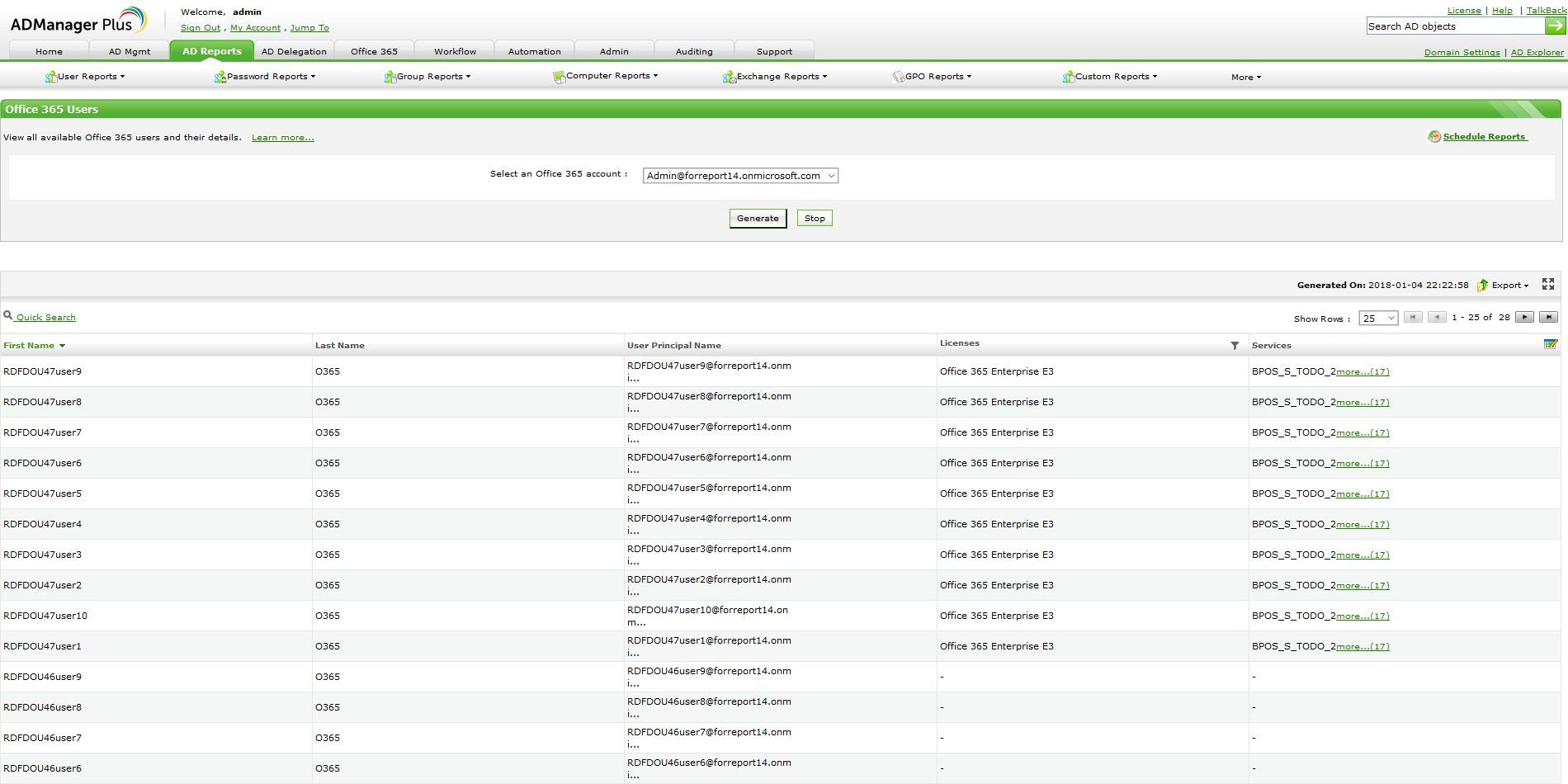Open Quick Search
This screenshot has width=1568, height=784.
point(40,317)
